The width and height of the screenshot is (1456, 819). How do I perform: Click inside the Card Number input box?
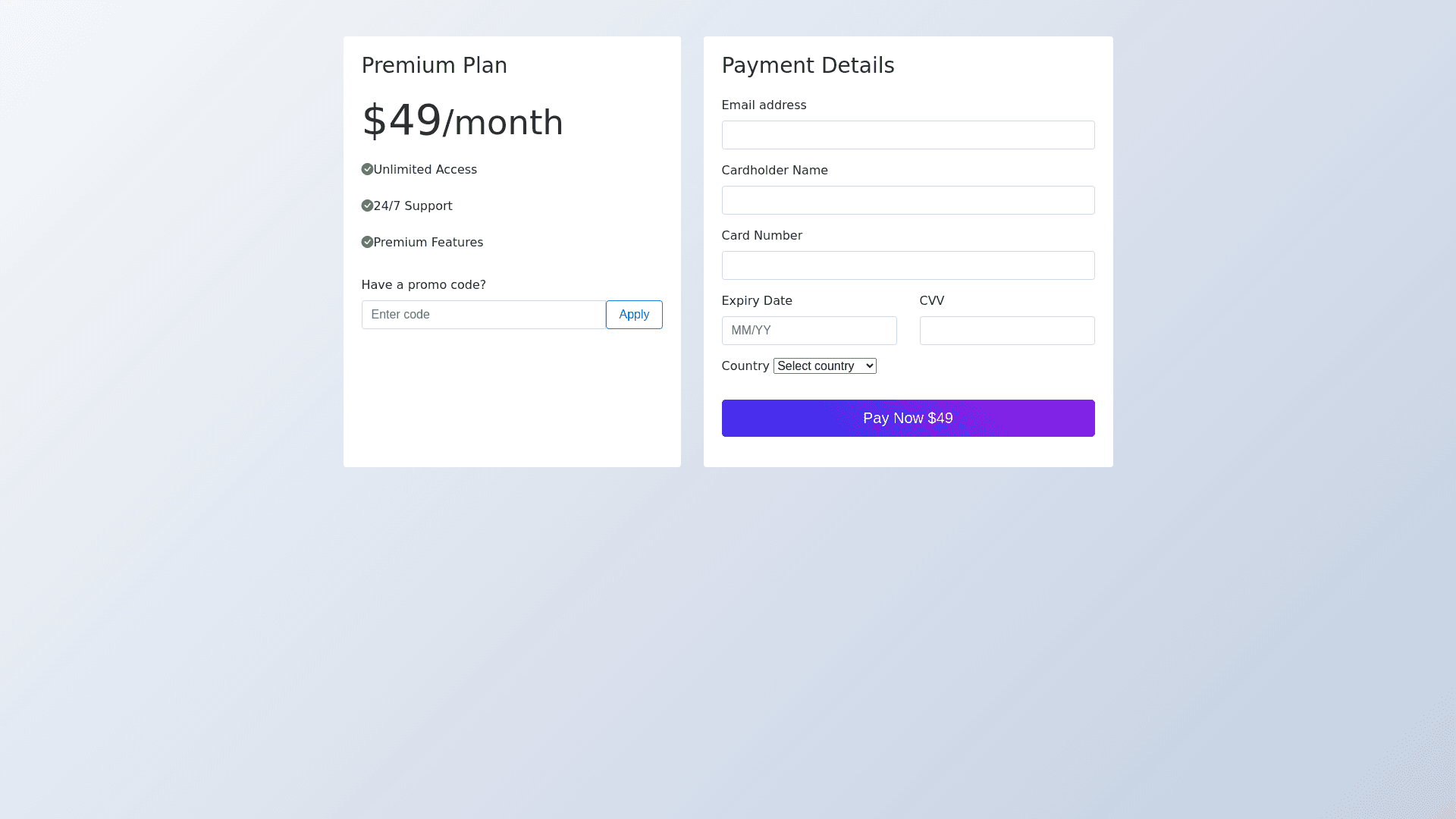click(908, 265)
